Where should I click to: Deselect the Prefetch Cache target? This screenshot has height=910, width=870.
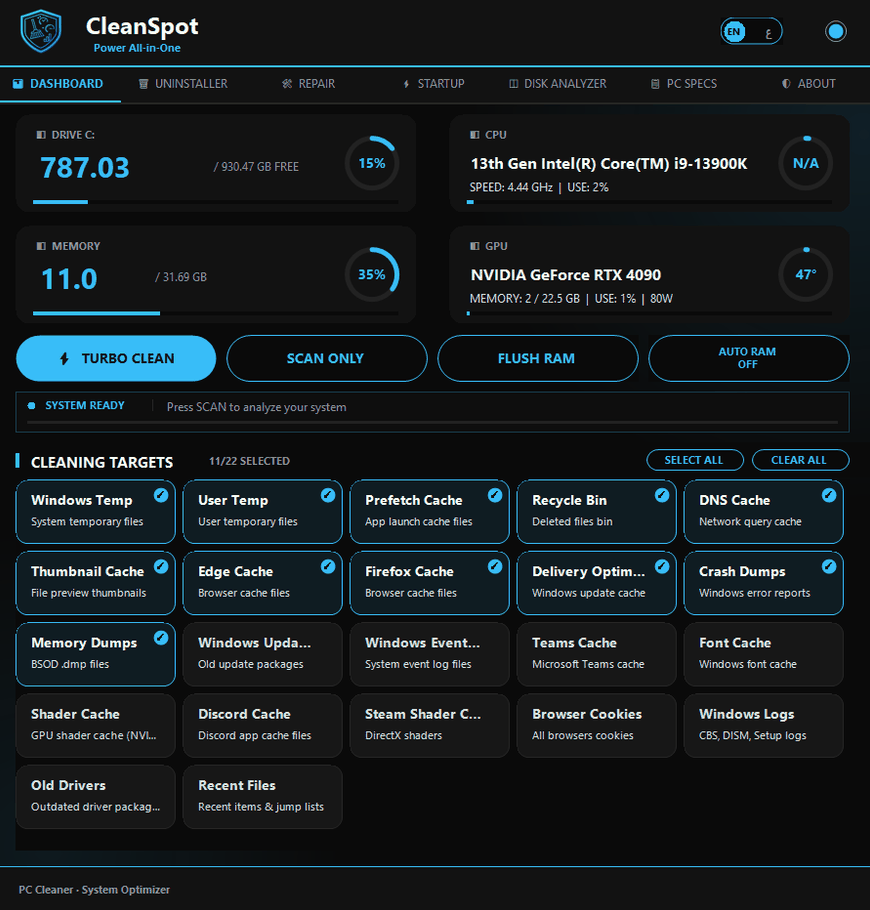pos(429,511)
